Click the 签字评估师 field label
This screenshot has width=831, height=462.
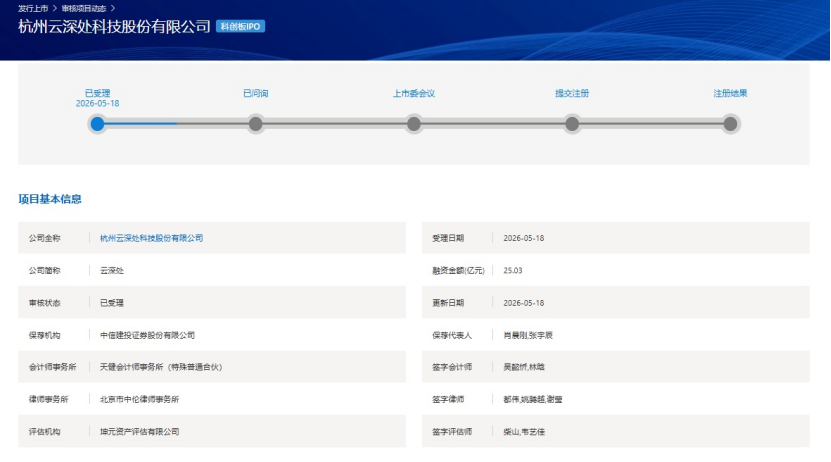point(452,432)
